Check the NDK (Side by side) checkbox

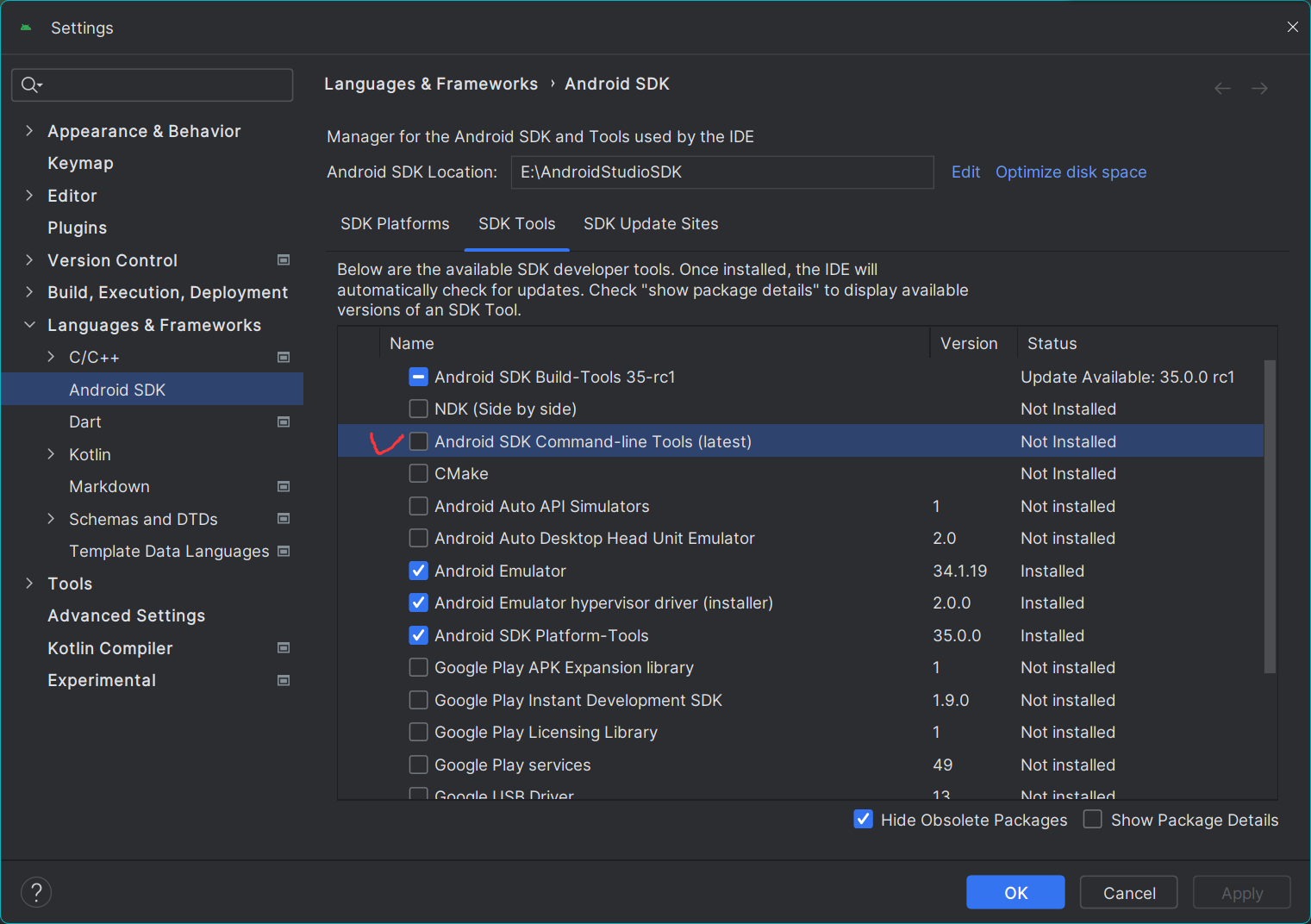point(418,409)
